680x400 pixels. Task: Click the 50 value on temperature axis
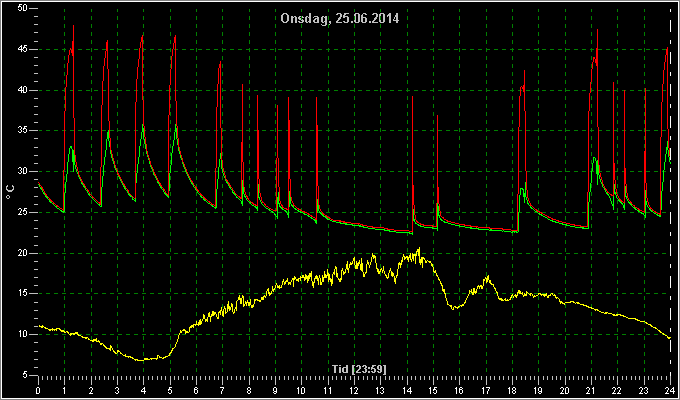(23, 8)
